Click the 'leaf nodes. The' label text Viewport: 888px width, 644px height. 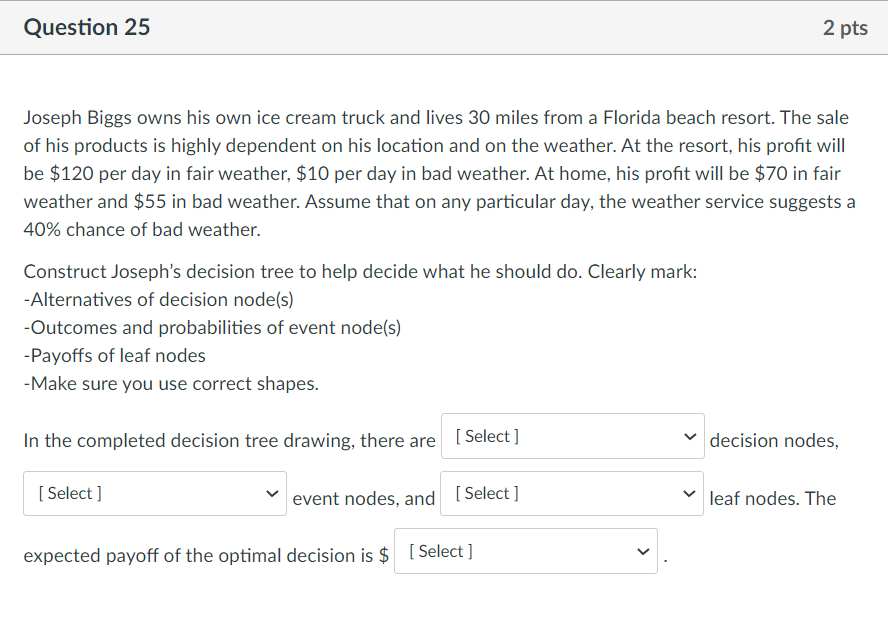(772, 498)
